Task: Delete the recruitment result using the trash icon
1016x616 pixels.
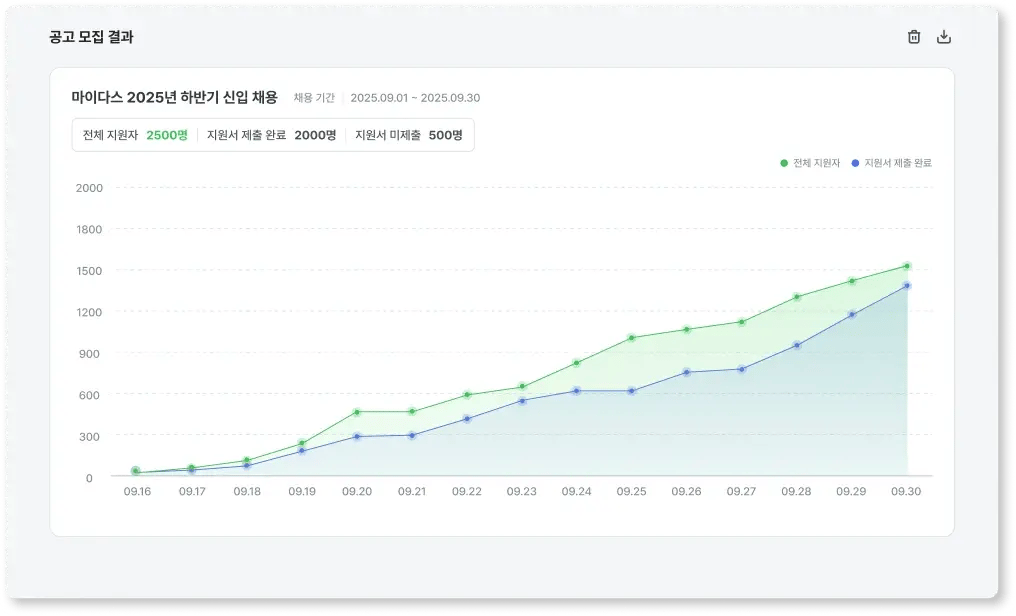Action: click(x=913, y=36)
